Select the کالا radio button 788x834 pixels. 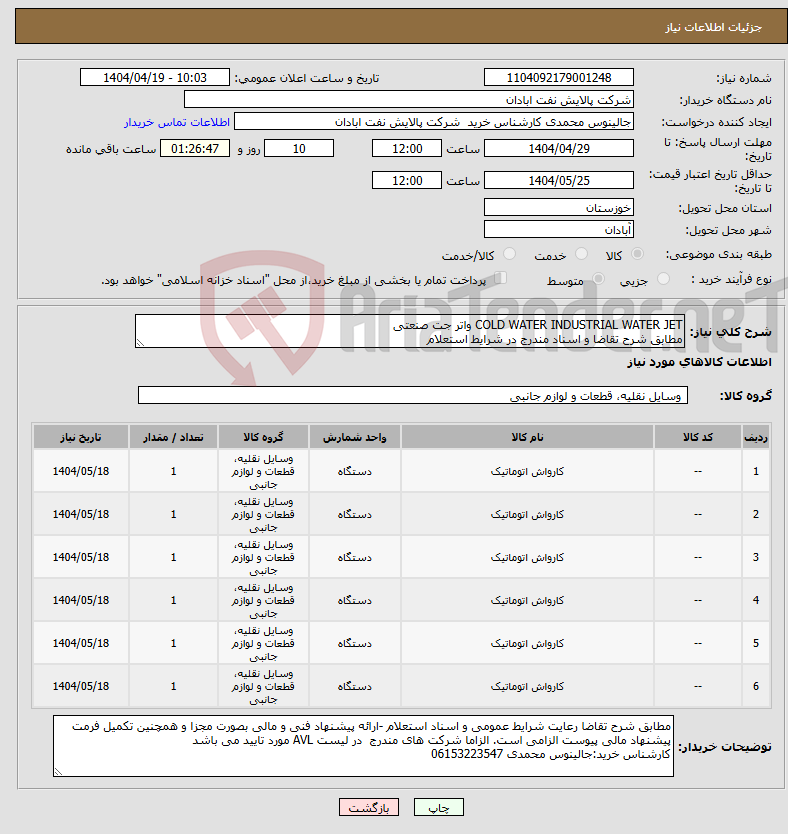pos(637,254)
